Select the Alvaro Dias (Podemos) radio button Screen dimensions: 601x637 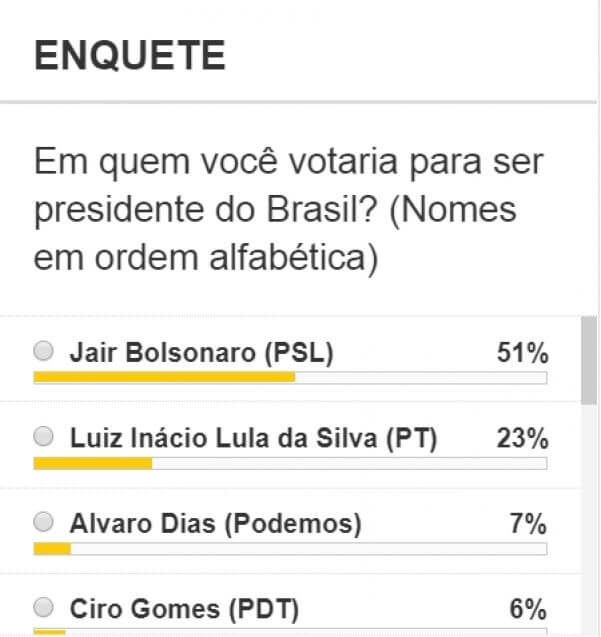[43, 522]
